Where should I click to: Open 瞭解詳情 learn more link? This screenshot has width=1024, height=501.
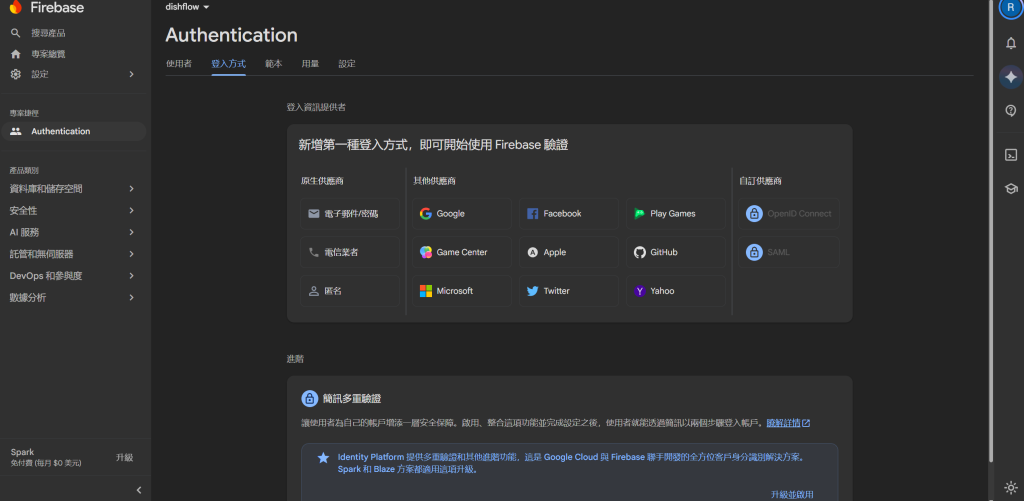coord(788,423)
